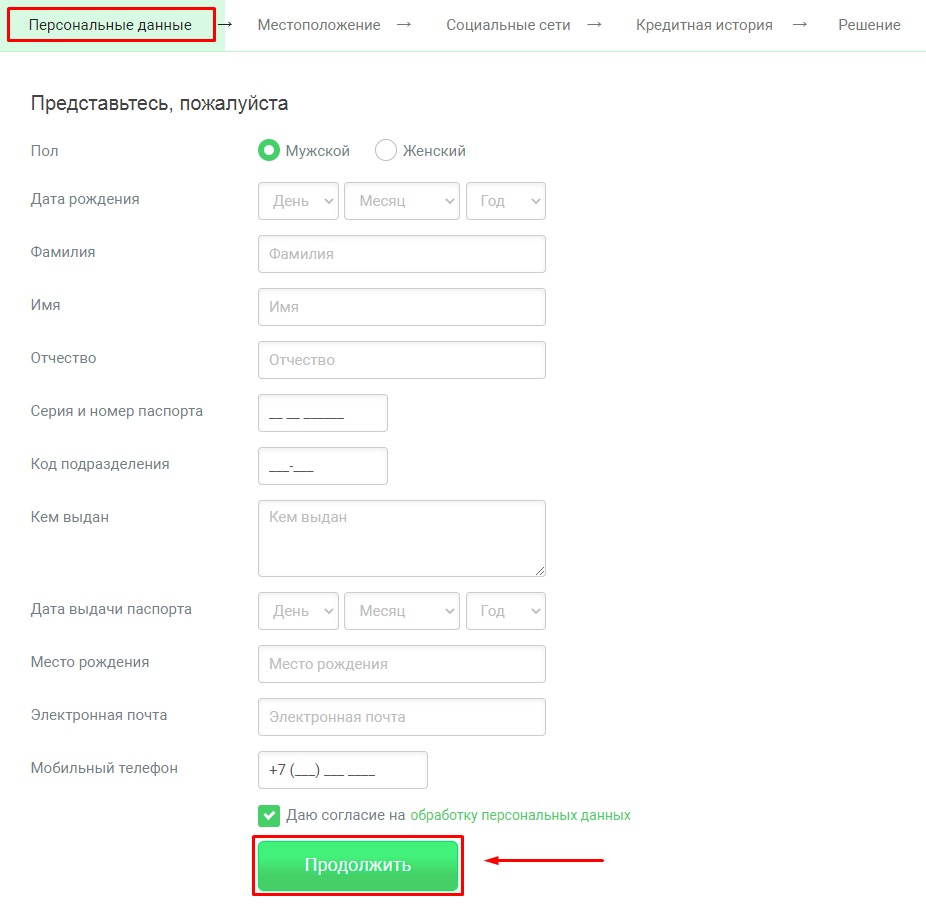The width and height of the screenshot is (926, 911).
Task: Click the Персональные данные tab
Action: tap(110, 25)
